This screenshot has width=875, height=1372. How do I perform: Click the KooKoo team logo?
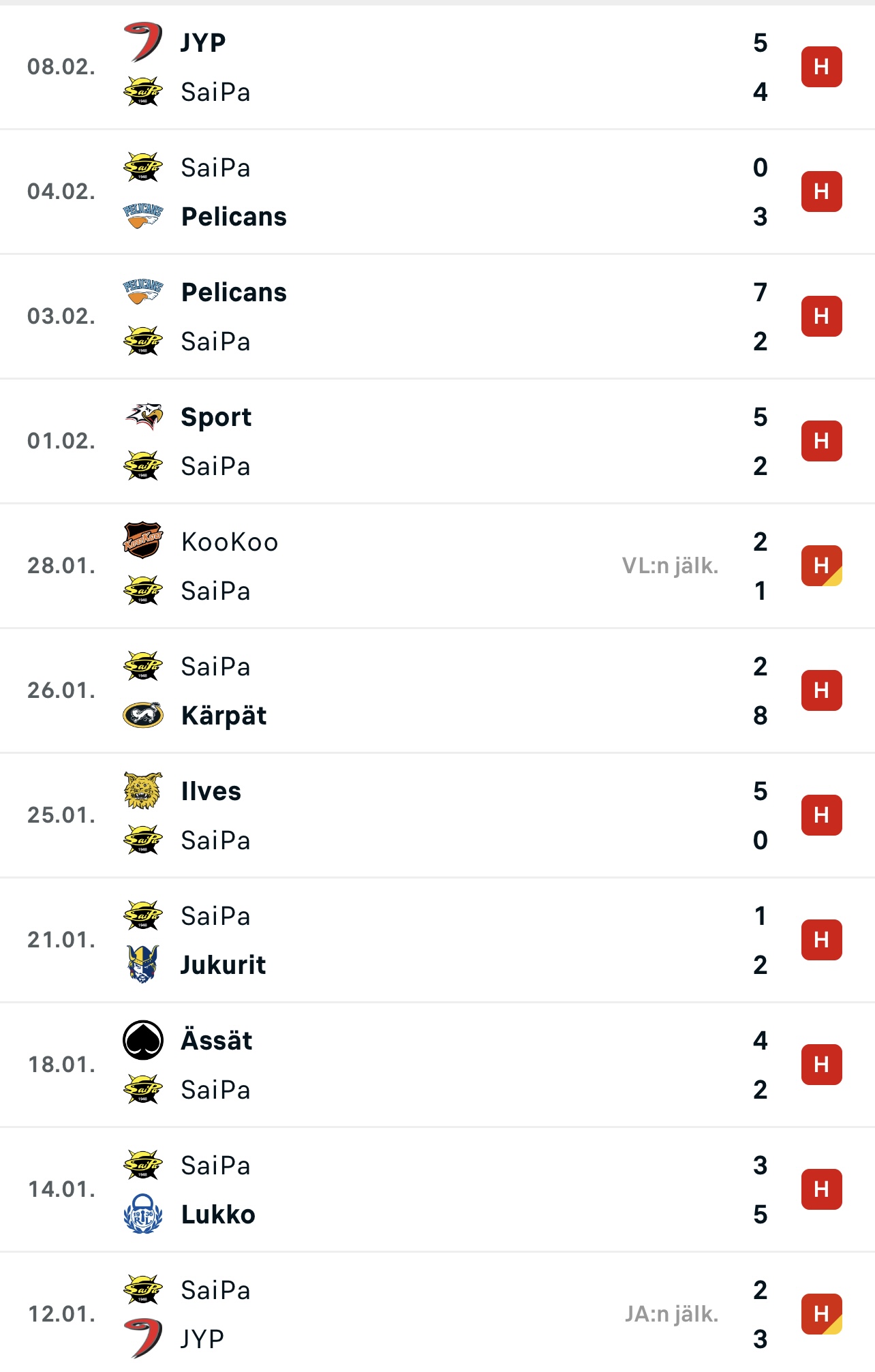tap(143, 541)
